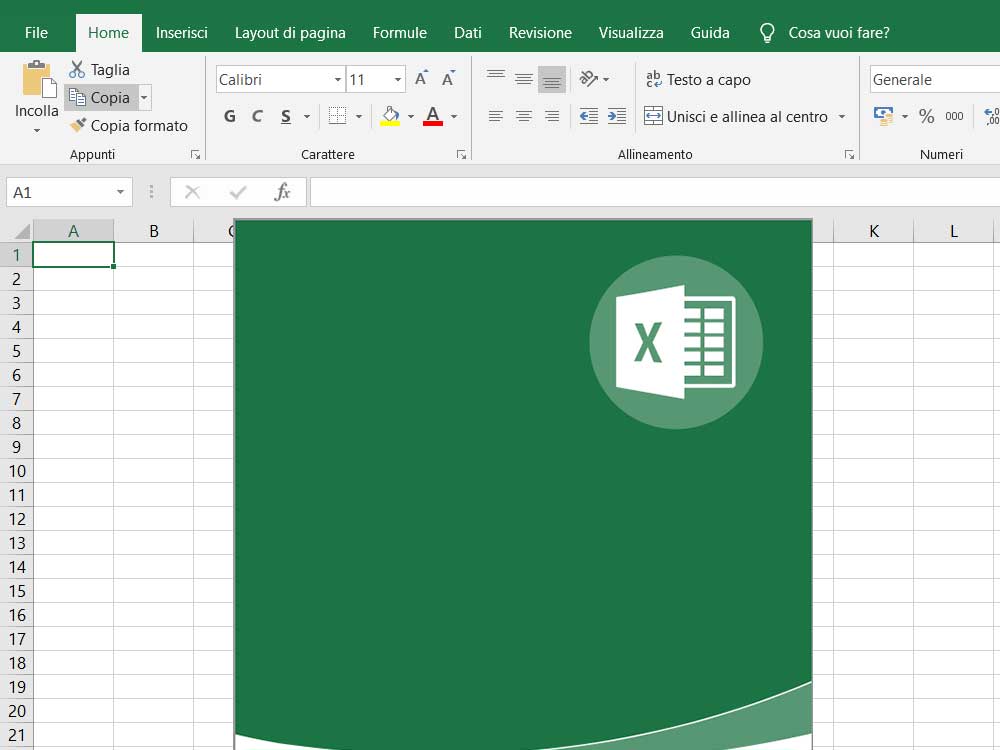Viewport: 1000px width, 750px height.
Task: Switch to the Inserisci tab
Action: [x=182, y=33]
